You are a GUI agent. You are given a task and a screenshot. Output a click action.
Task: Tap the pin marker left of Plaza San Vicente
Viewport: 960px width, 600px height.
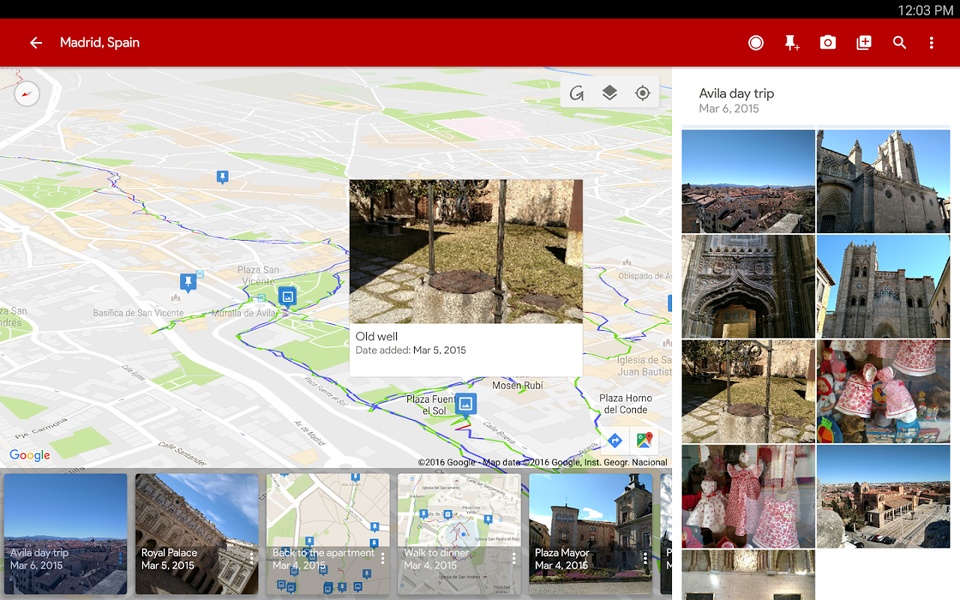(x=188, y=282)
